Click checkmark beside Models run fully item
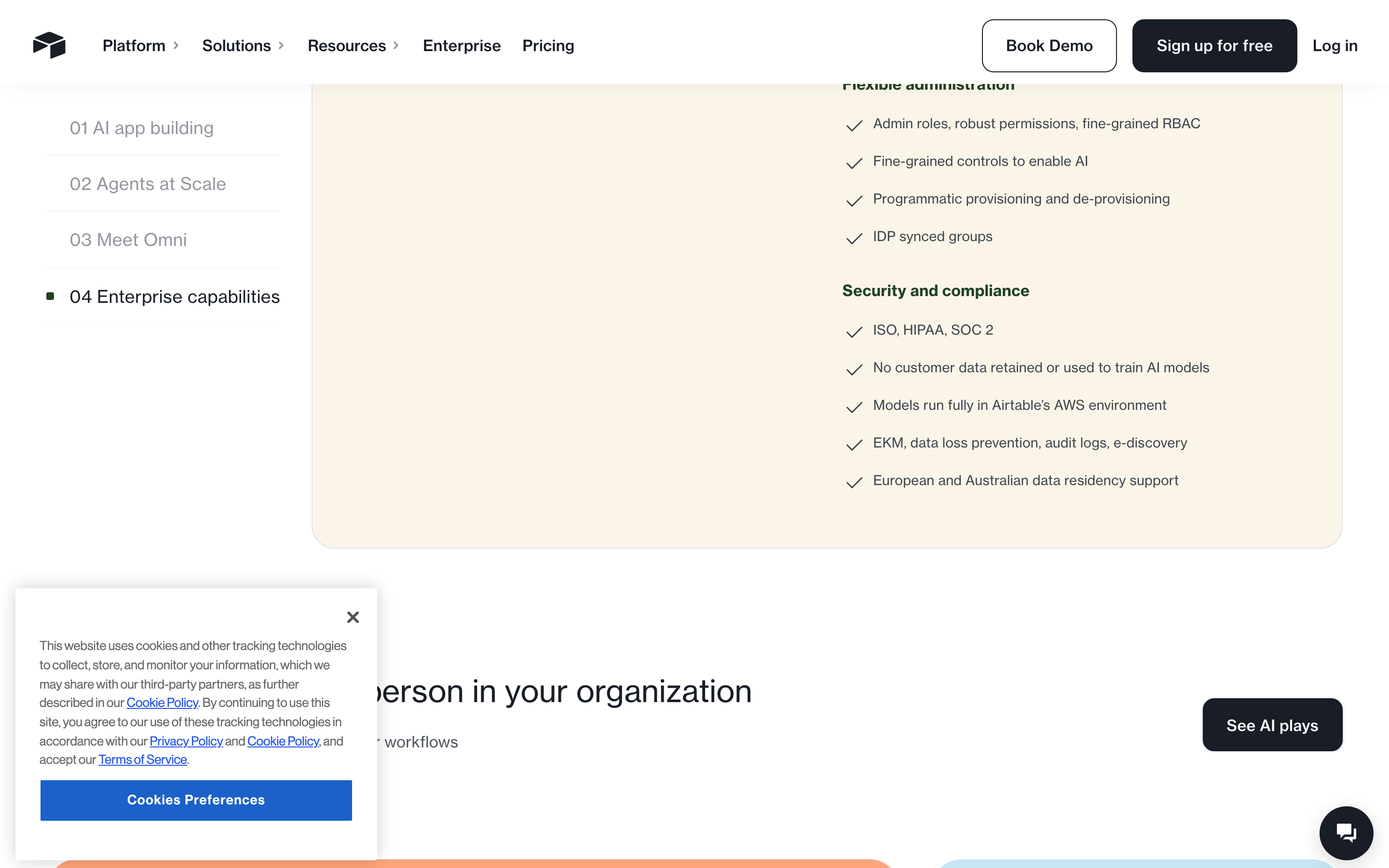1389x868 pixels. tap(854, 407)
